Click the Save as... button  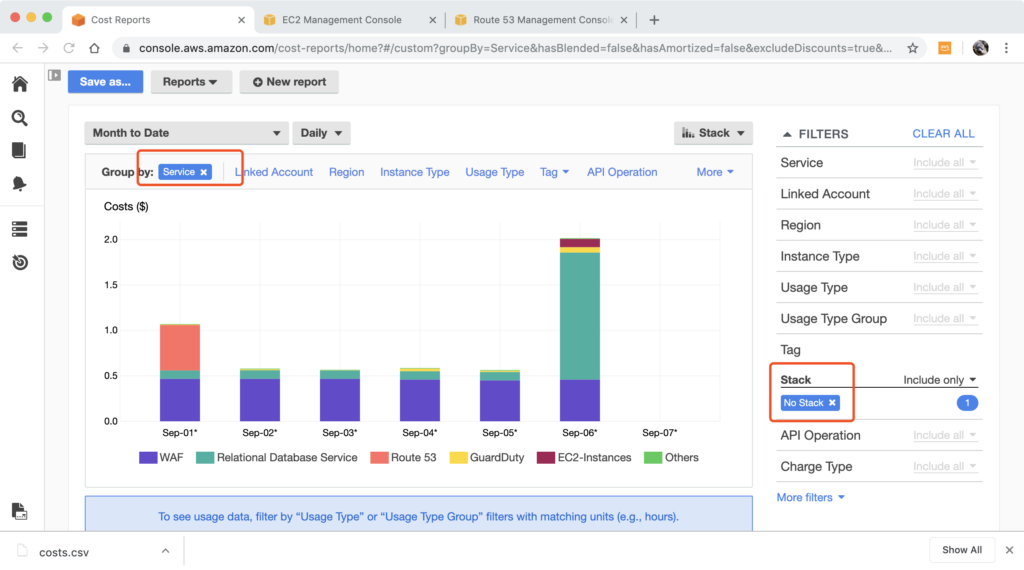[x=105, y=82]
